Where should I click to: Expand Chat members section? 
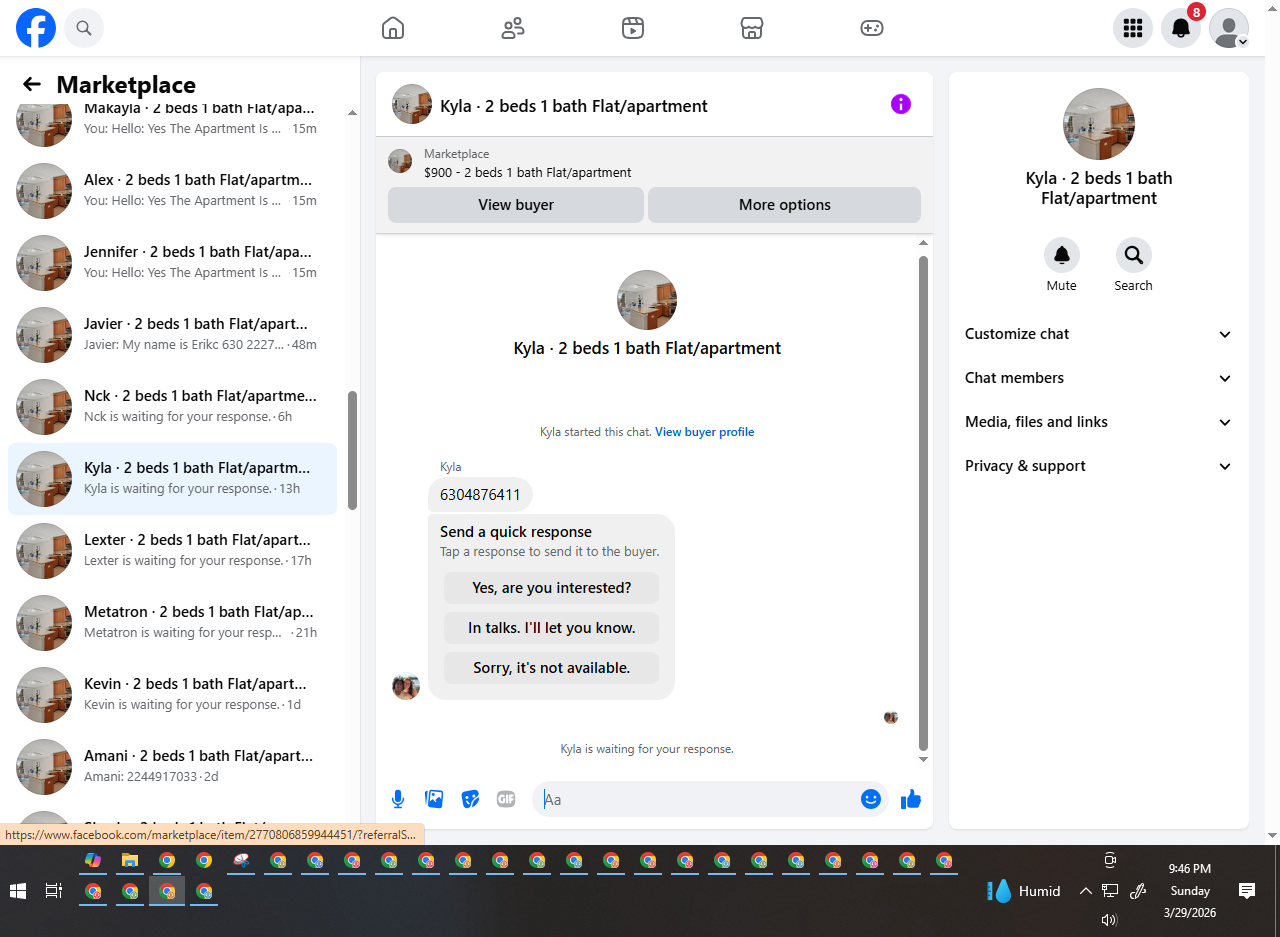point(1099,378)
